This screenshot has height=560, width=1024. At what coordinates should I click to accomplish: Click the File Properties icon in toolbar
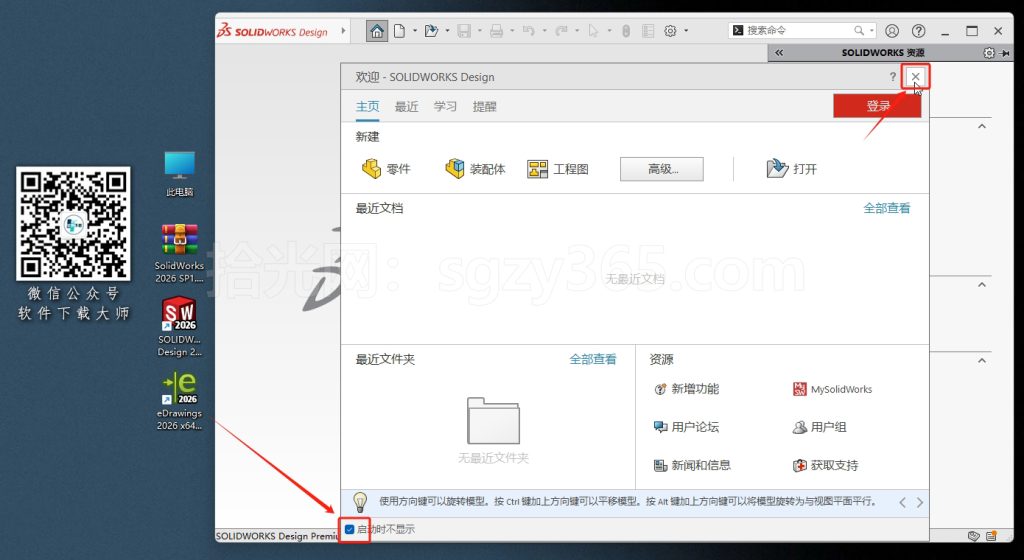click(x=648, y=31)
